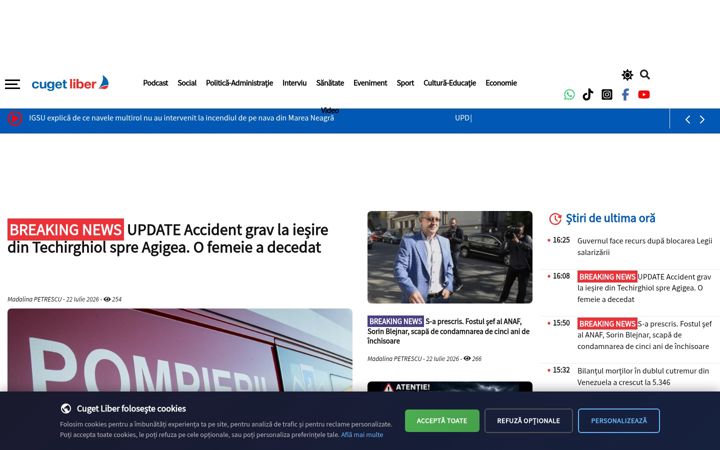This screenshot has width=720, height=450.
Task: Open the Politică-Administrație section
Action: [239, 83]
